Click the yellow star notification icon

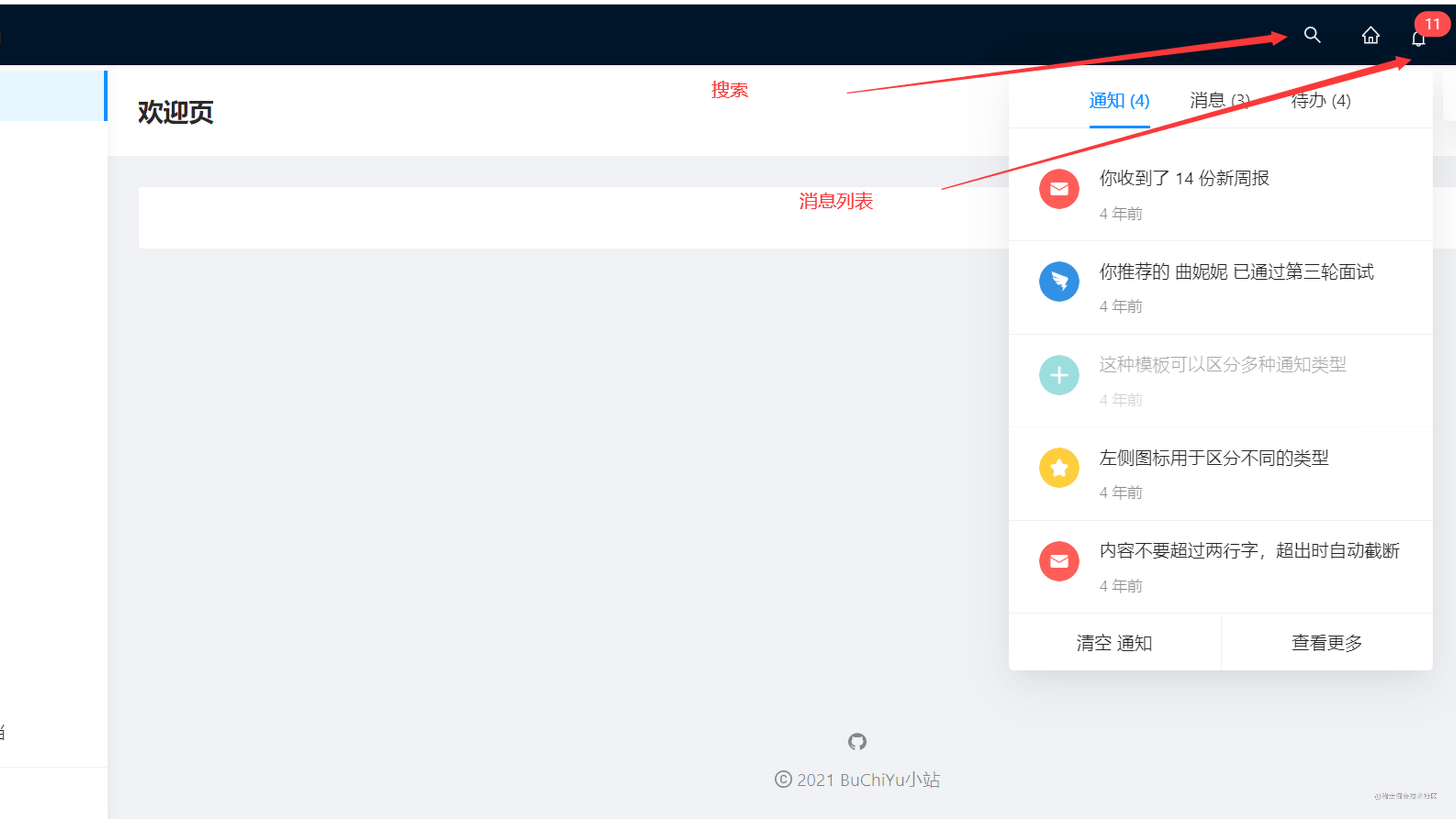[x=1059, y=468]
